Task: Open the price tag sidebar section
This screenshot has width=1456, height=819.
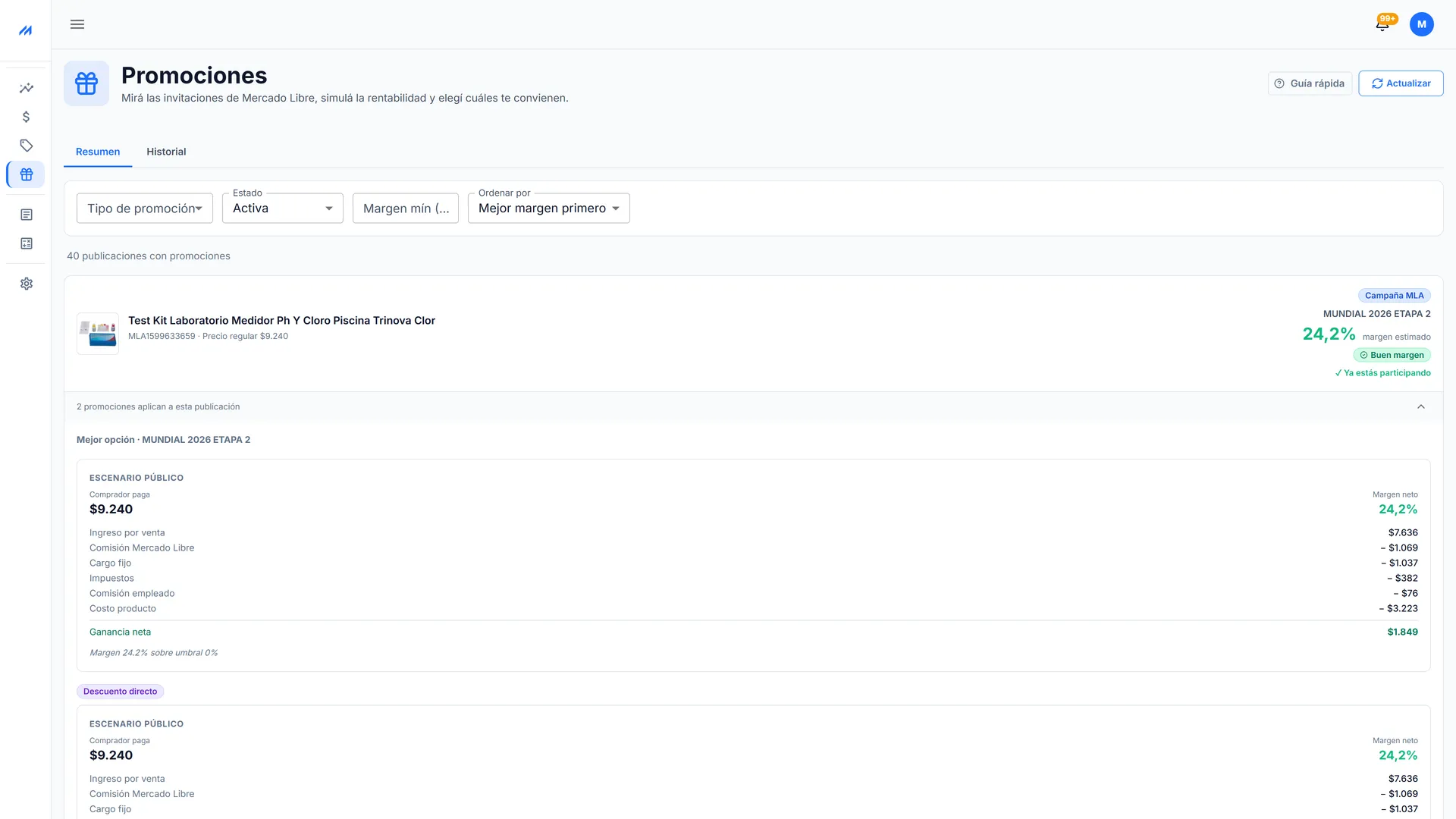Action: click(x=27, y=146)
